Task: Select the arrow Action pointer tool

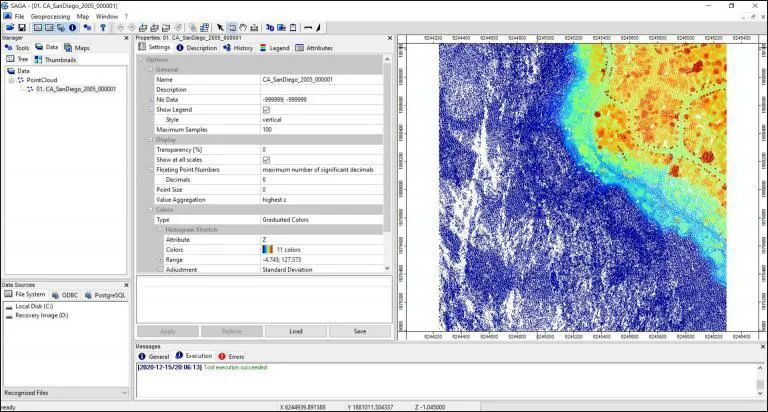Action: (x=220, y=28)
